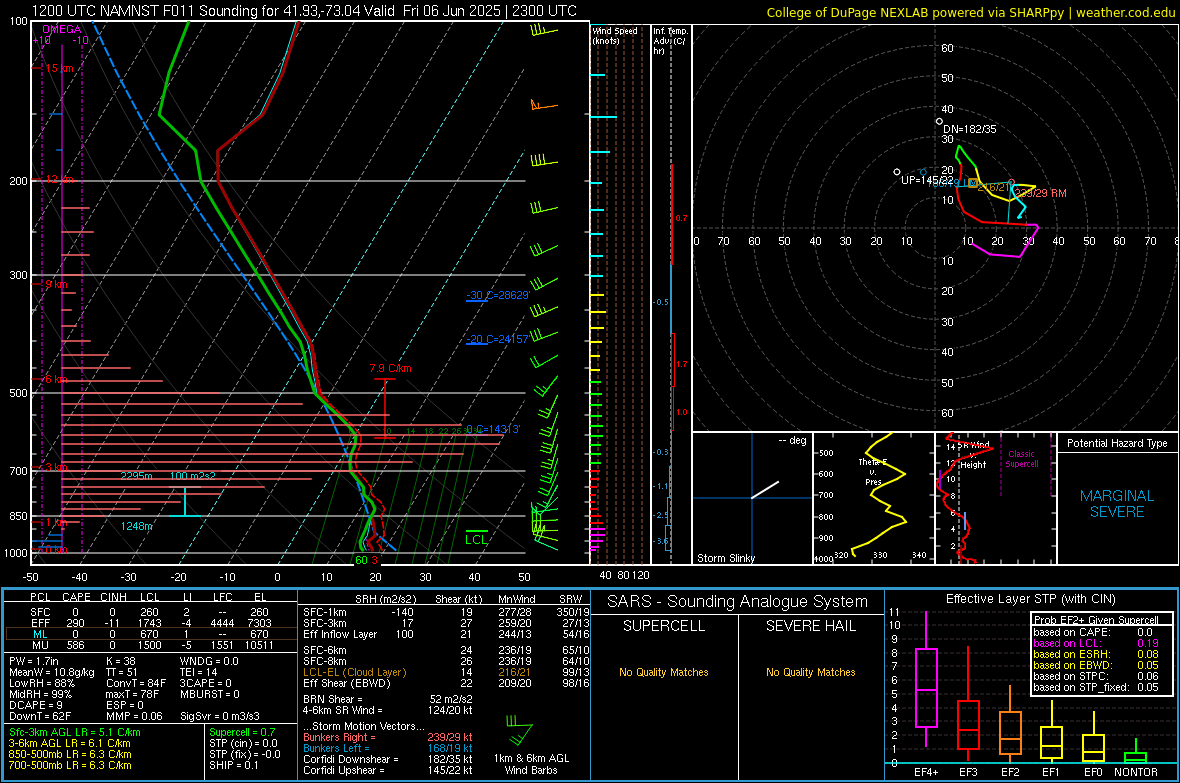Click the 1km & 6km AGL wind barbs icon
Image resolution: width=1180 pixels, height=783 pixels.
tap(519, 730)
